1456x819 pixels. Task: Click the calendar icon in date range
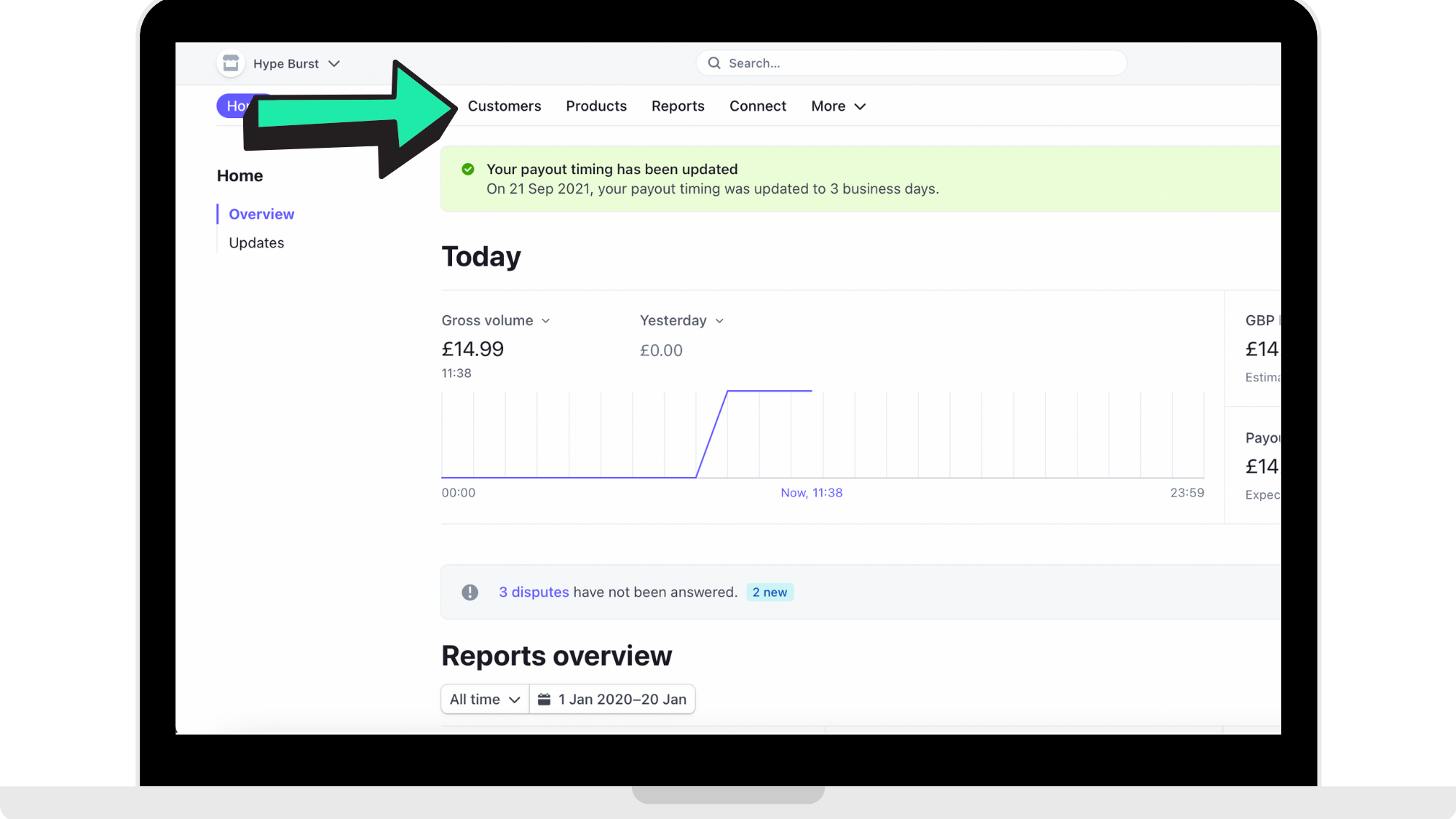click(544, 700)
